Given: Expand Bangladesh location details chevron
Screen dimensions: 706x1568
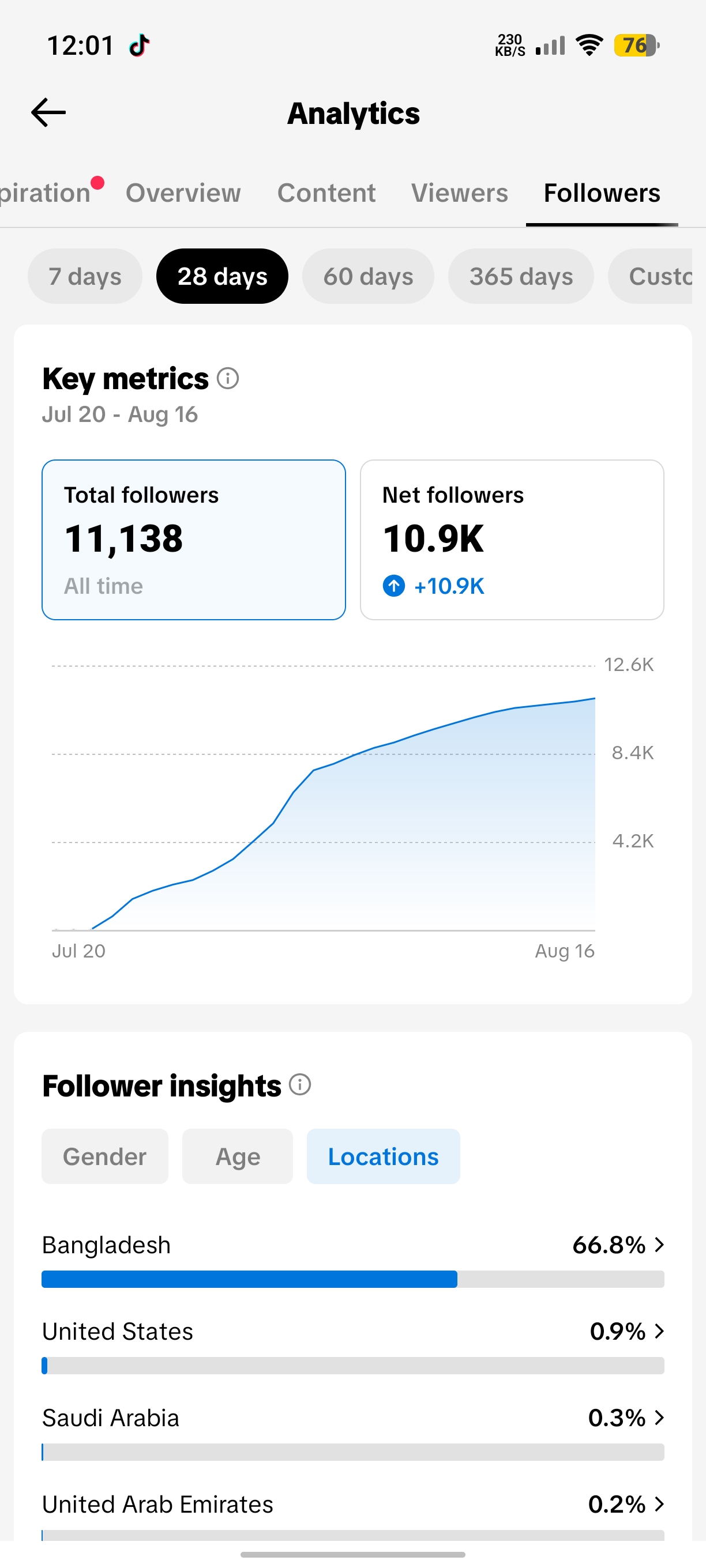Looking at the screenshot, I should click(x=659, y=1245).
